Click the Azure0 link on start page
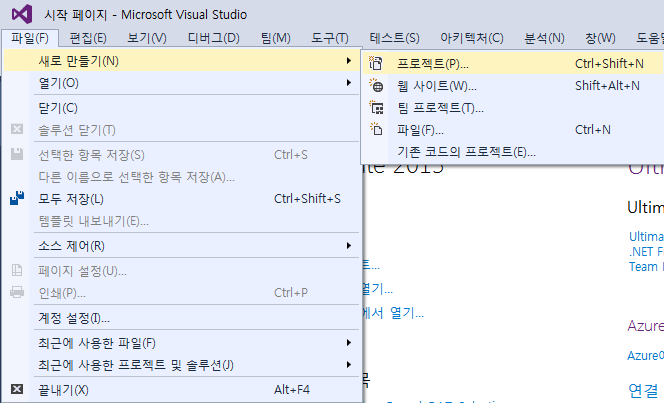Screen dimensions: 664x403 pos(645,355)
